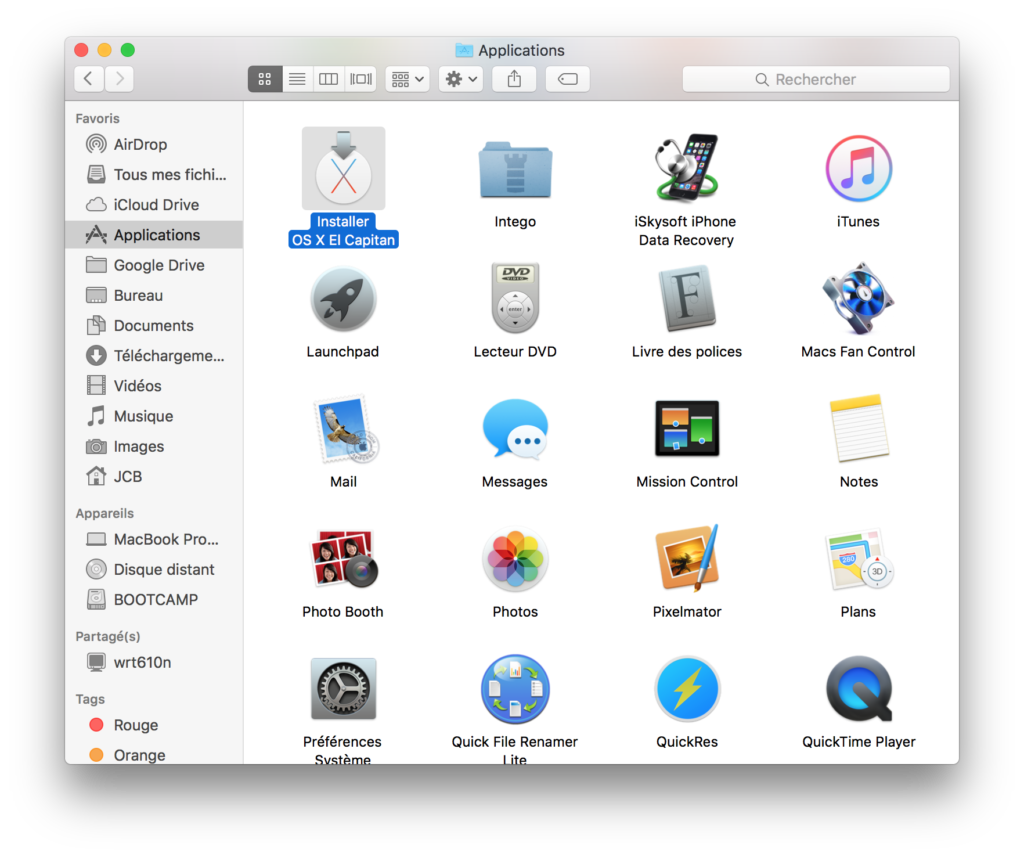
Task: Switch to icon view
Action: (264, 79)
